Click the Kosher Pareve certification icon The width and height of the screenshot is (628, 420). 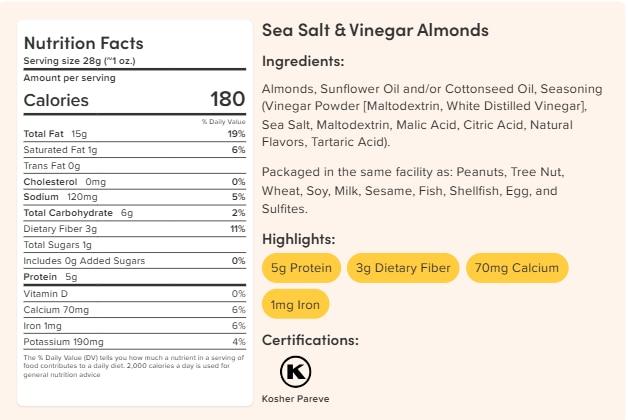[294, 372]
